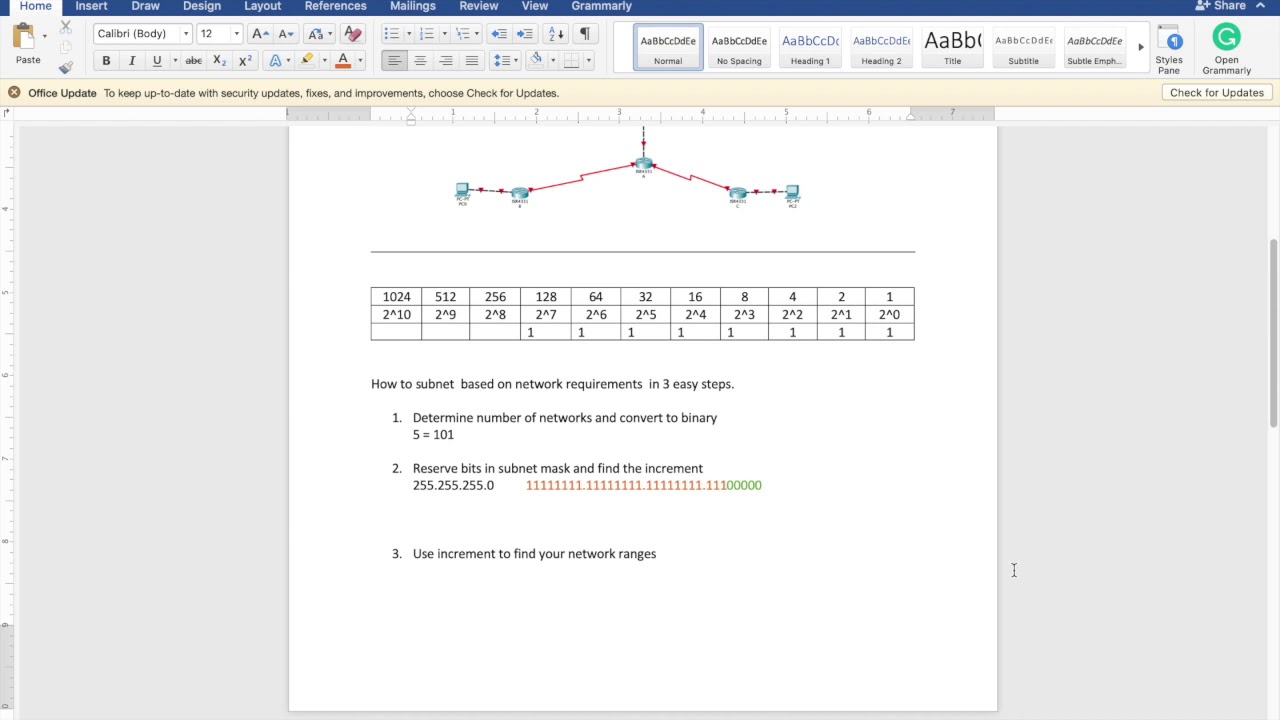
Task: Open the Styles Pane
Action: [x=1169, y=49]
